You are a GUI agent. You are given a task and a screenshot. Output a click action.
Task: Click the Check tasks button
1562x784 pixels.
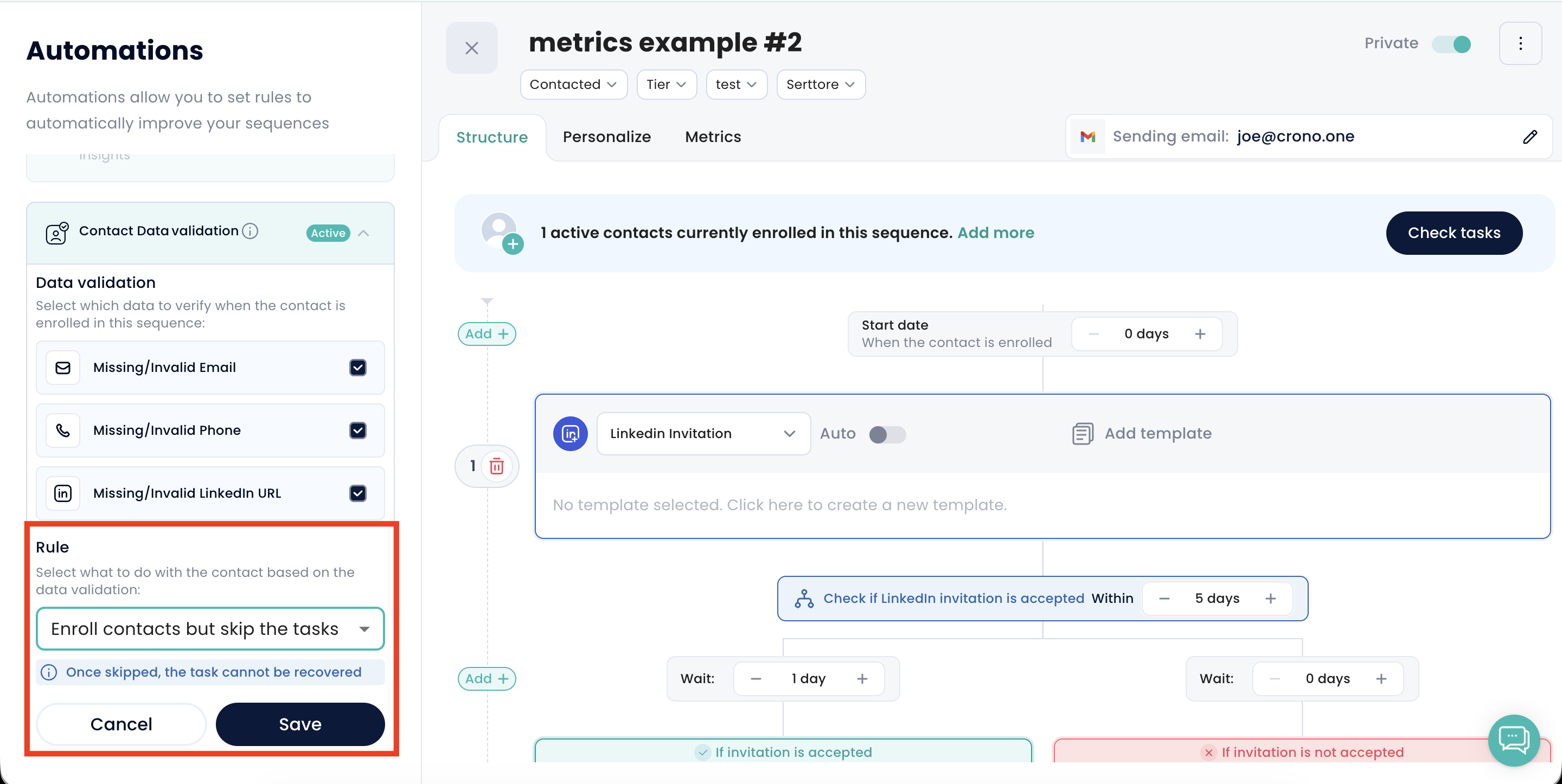pos(1454,233)
